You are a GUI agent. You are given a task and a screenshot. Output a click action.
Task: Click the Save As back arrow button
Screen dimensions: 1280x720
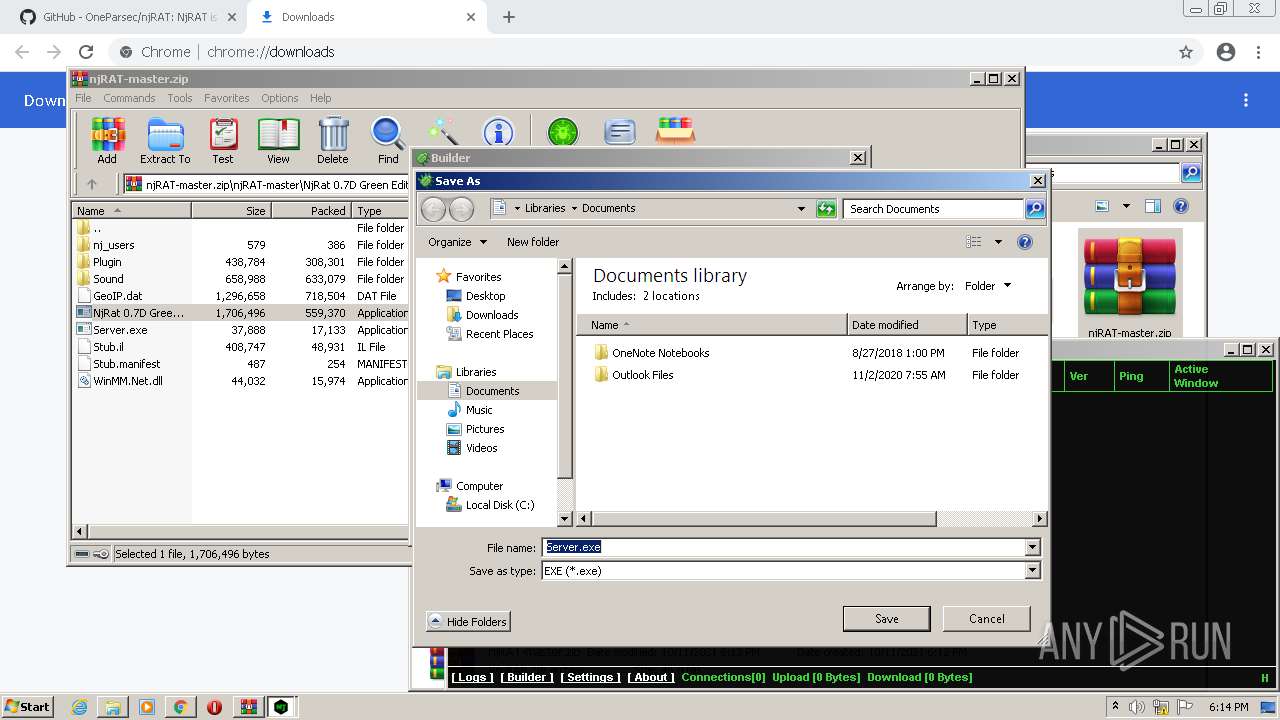(x=433, y=208)
